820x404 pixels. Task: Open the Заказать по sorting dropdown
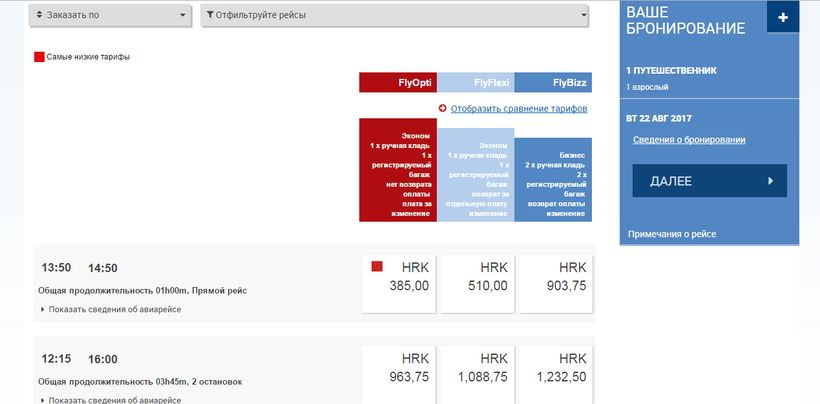tap(110, 16)
